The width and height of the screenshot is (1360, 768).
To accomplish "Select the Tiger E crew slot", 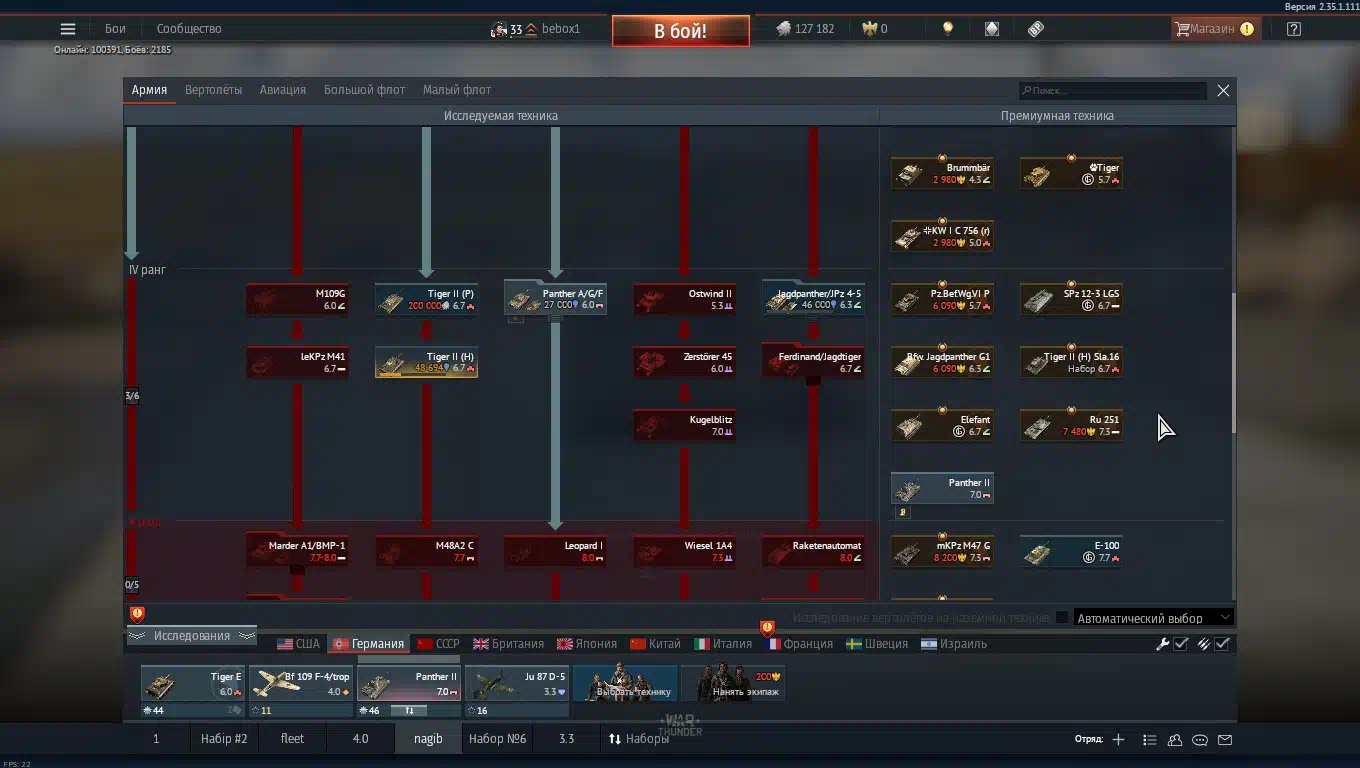I will point(193,685).
